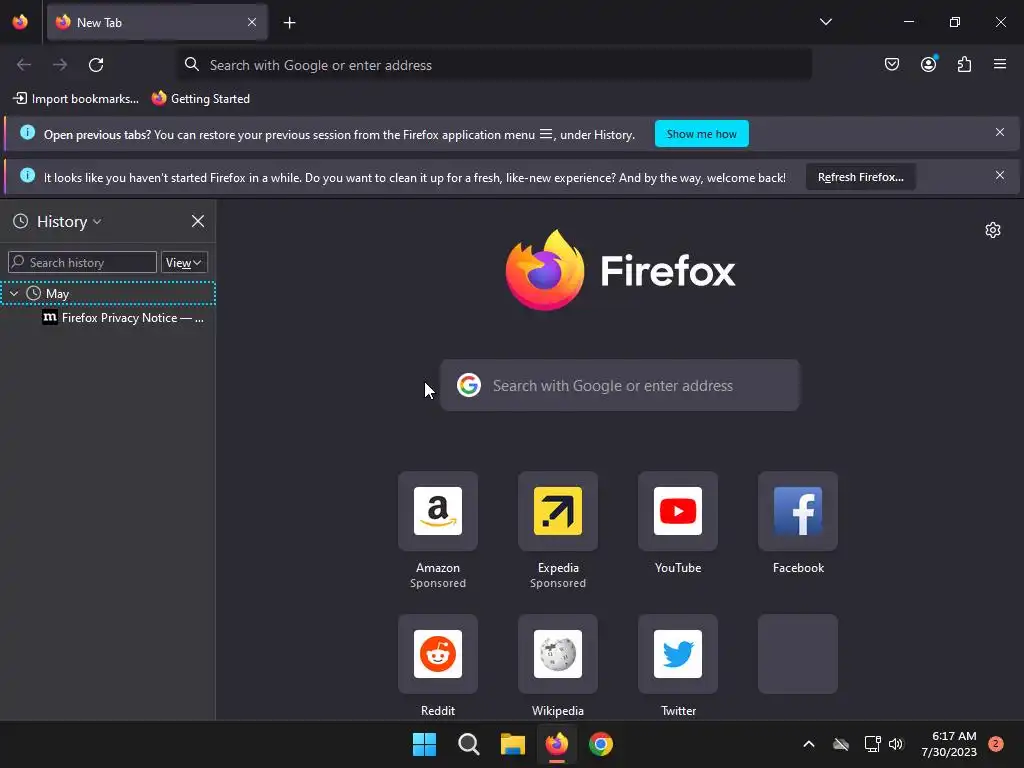
Task: Click Import bookmarks in bookmarks toolbar
Action: pyautogui.click(x=76, y=99)
